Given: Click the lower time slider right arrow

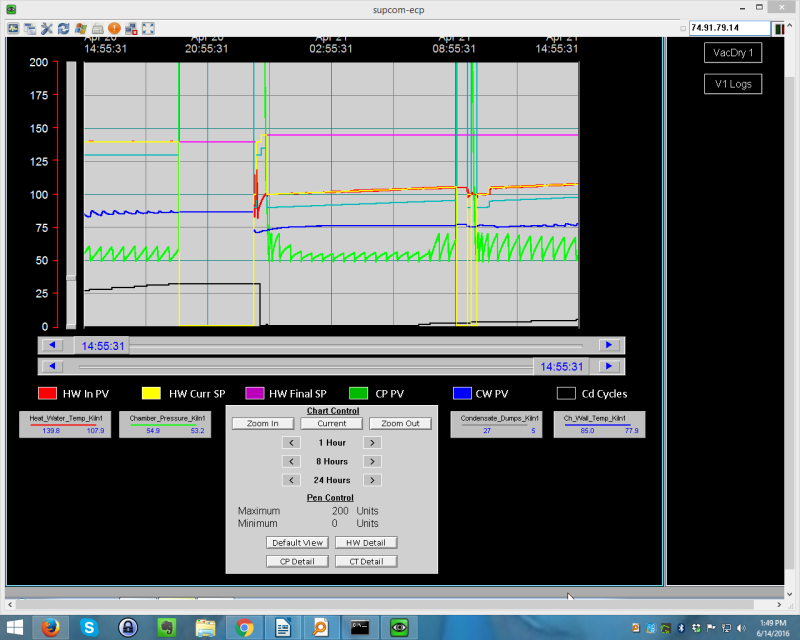Looking at the screenshot, I should click(609, 366).
